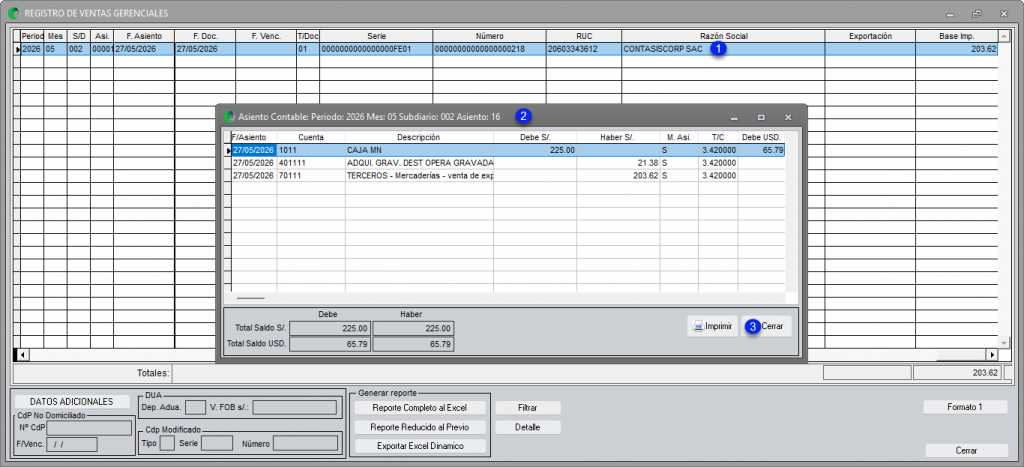The height and width of the screenshot is (467, 1024).
Task: Click the Debe USD. value 65.79 in grid
Action: [x=761, y=150]
